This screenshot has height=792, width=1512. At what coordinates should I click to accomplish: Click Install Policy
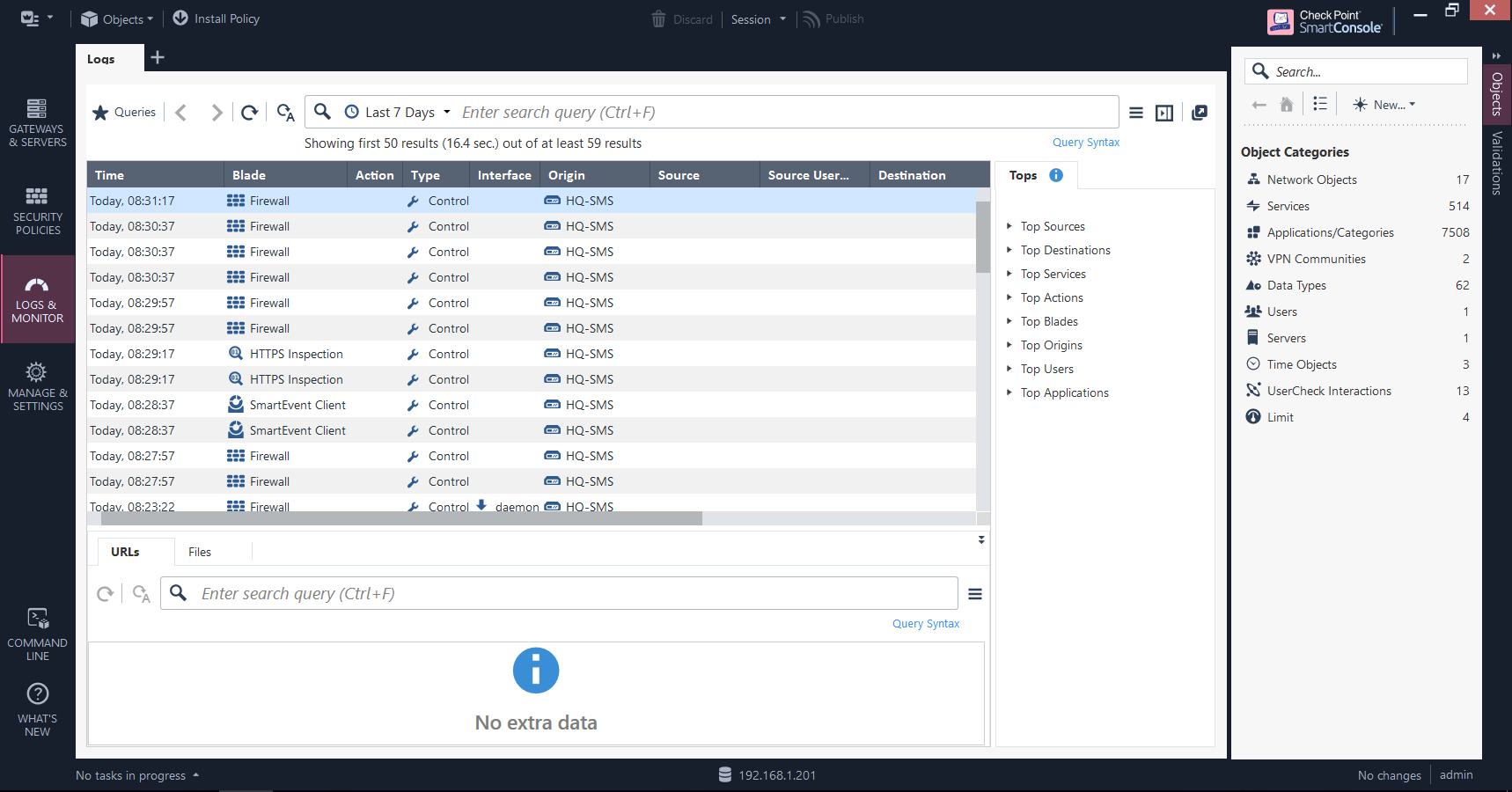[216, 18]
